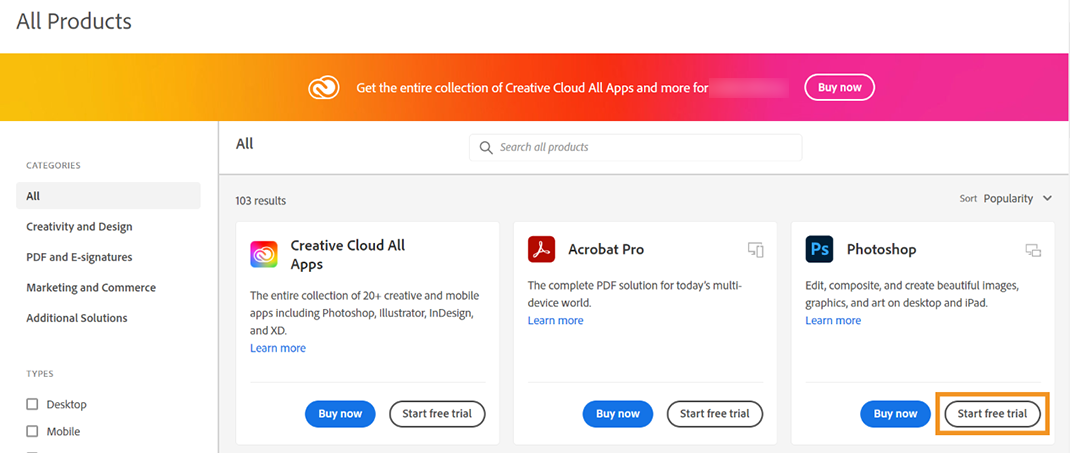1070x453 pixels.
Task: Enable the Mobile type checkbox
Action: (32, 431)
